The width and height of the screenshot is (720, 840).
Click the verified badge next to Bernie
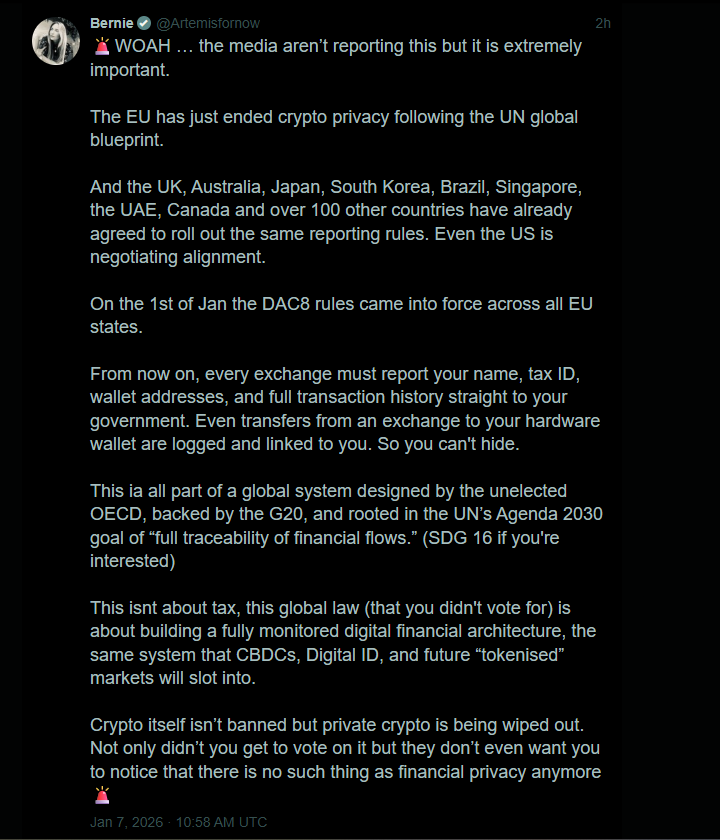pyautogui.click(x=144, y=22)
